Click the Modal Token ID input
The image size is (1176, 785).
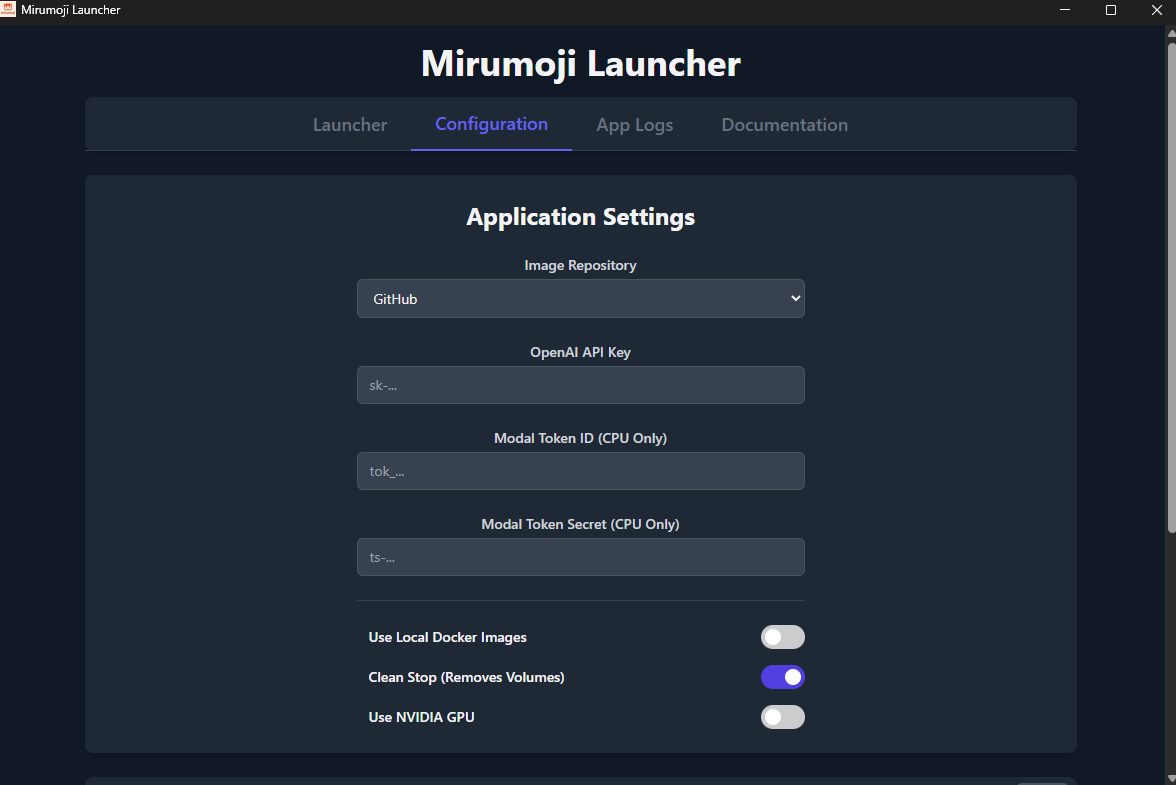pos(580,471)
